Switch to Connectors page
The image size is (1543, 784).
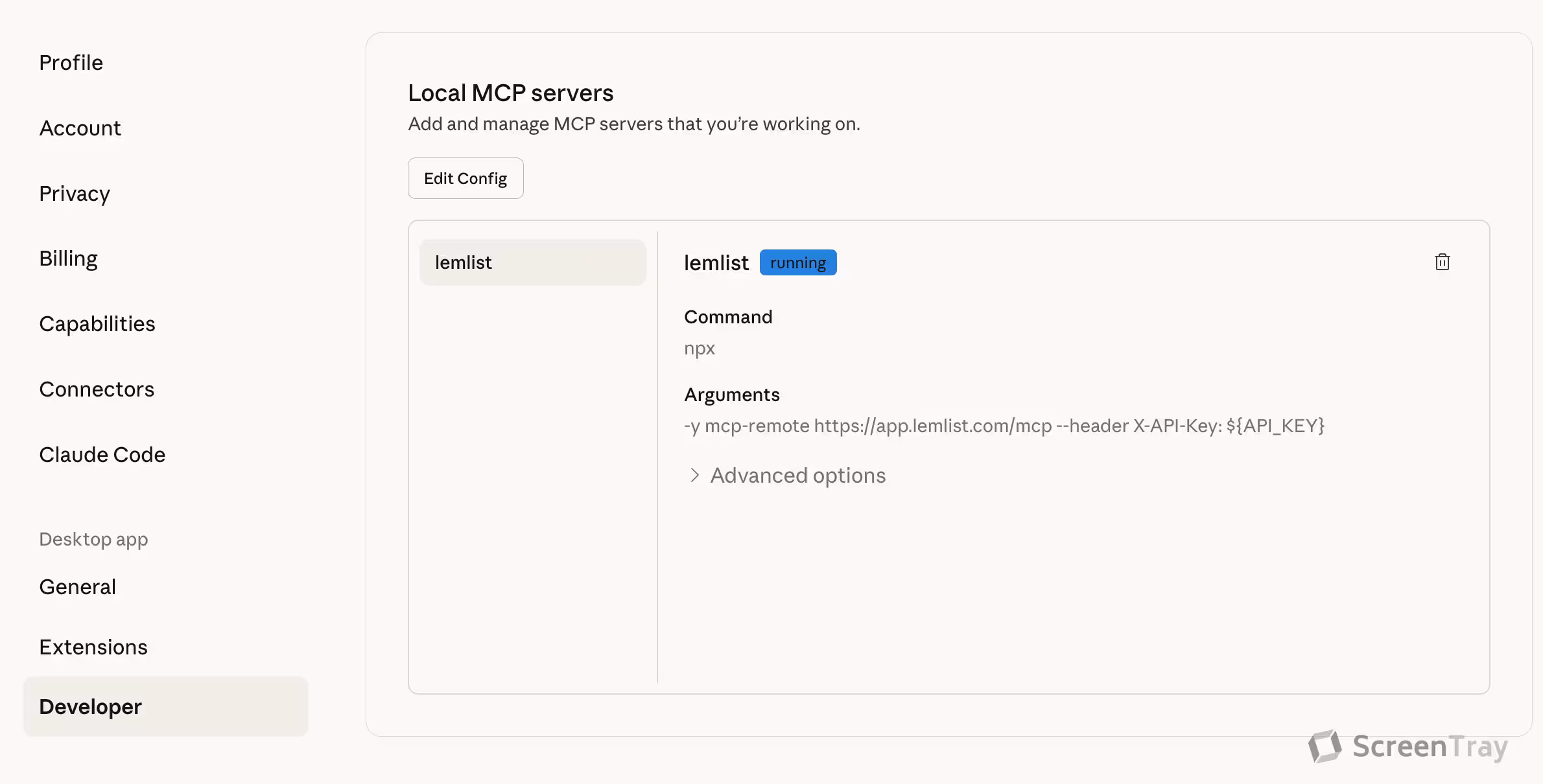click(x=96, y=389)
